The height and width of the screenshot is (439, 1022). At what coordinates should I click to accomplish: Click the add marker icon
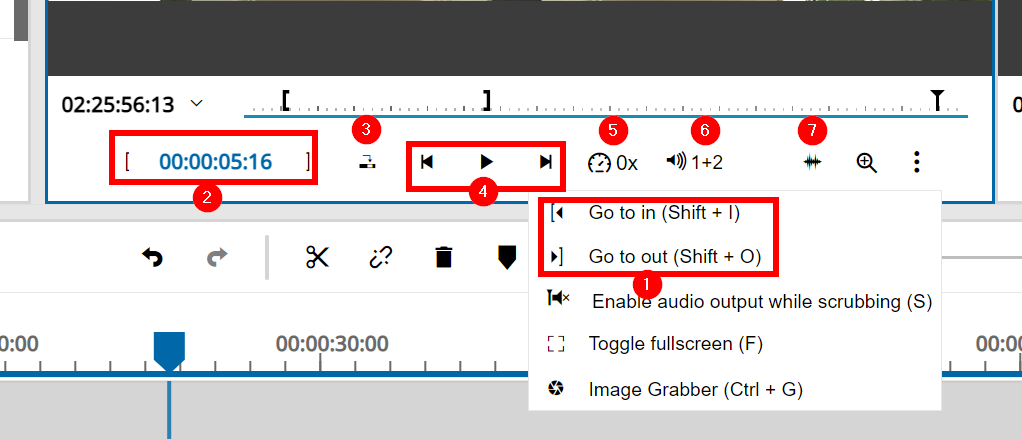click(507, 257)
